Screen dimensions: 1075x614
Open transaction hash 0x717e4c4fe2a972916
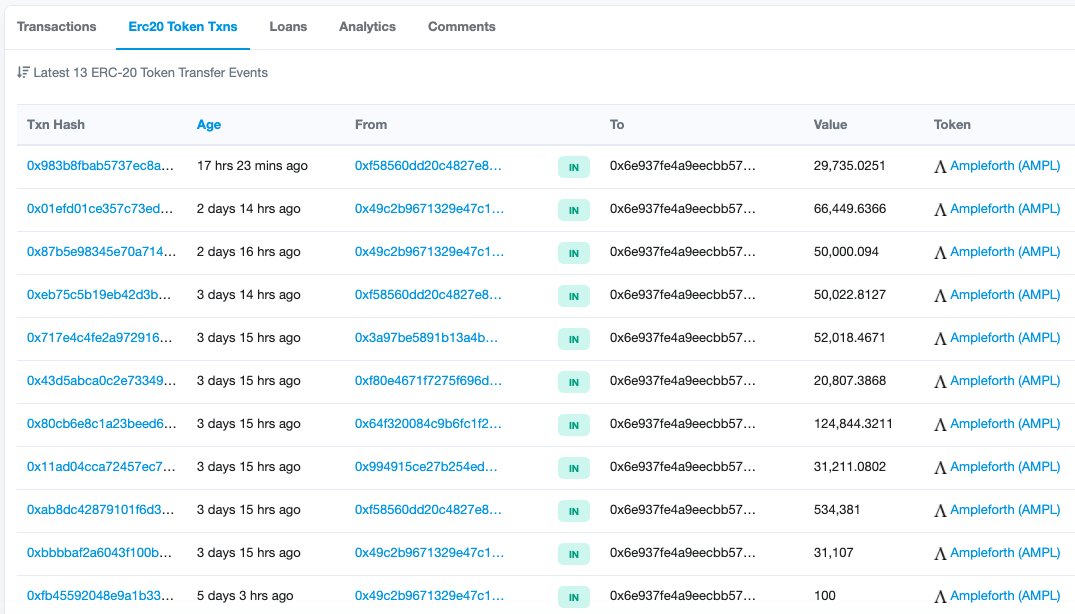99,338
